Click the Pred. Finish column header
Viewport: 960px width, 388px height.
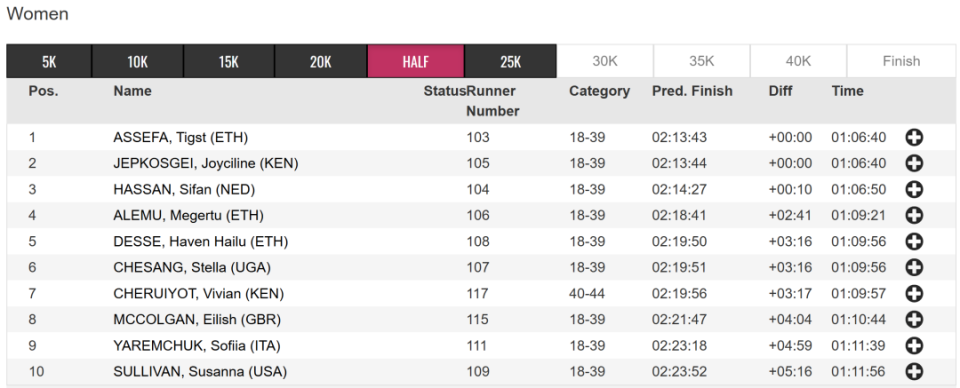[692, 91]
